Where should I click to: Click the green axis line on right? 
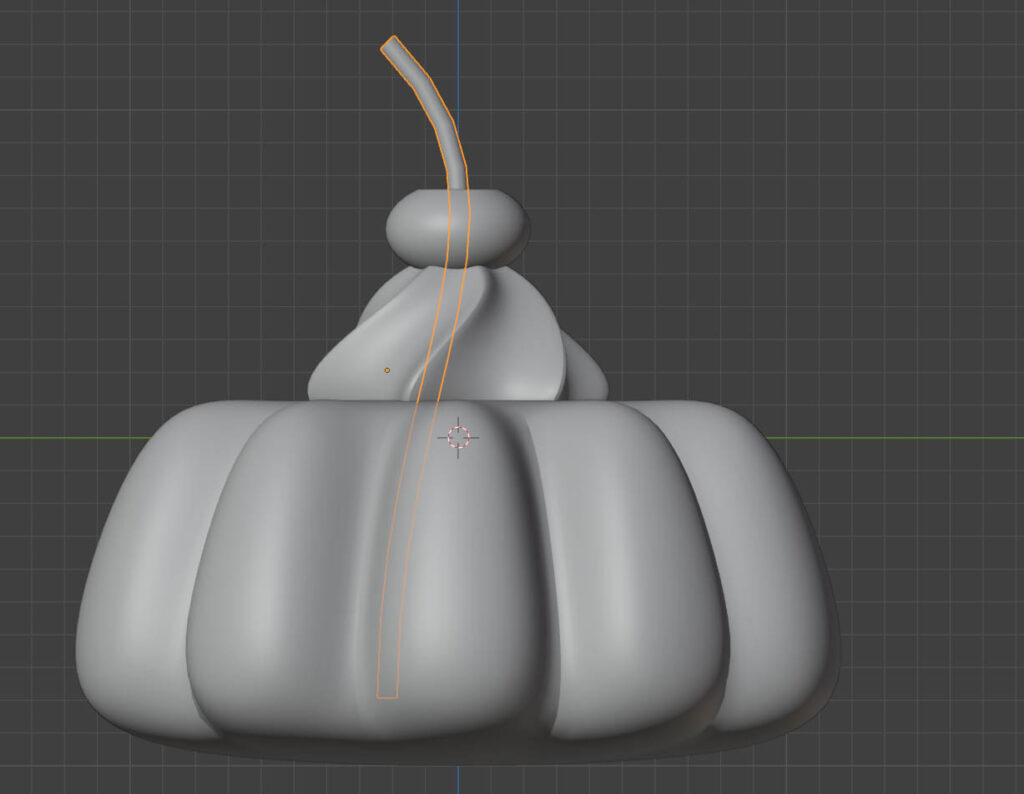tap(900, 437)
